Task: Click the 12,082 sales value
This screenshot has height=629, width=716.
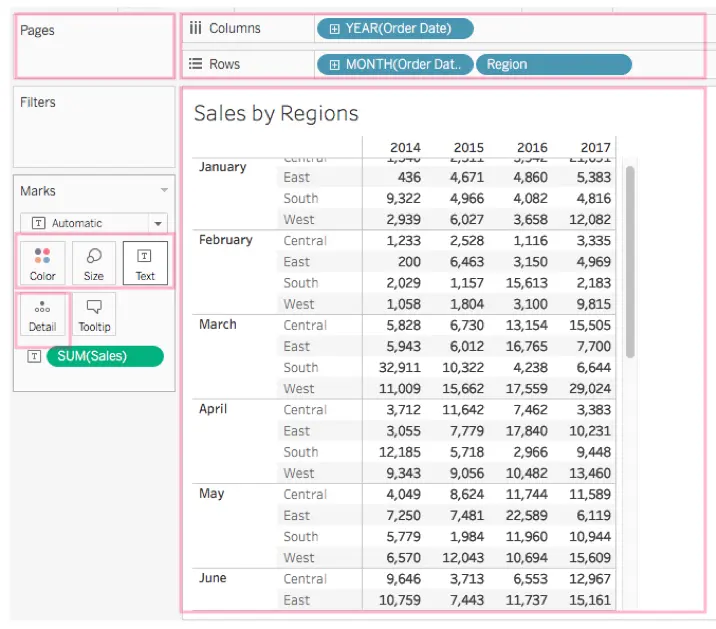Action: [590, 220]
